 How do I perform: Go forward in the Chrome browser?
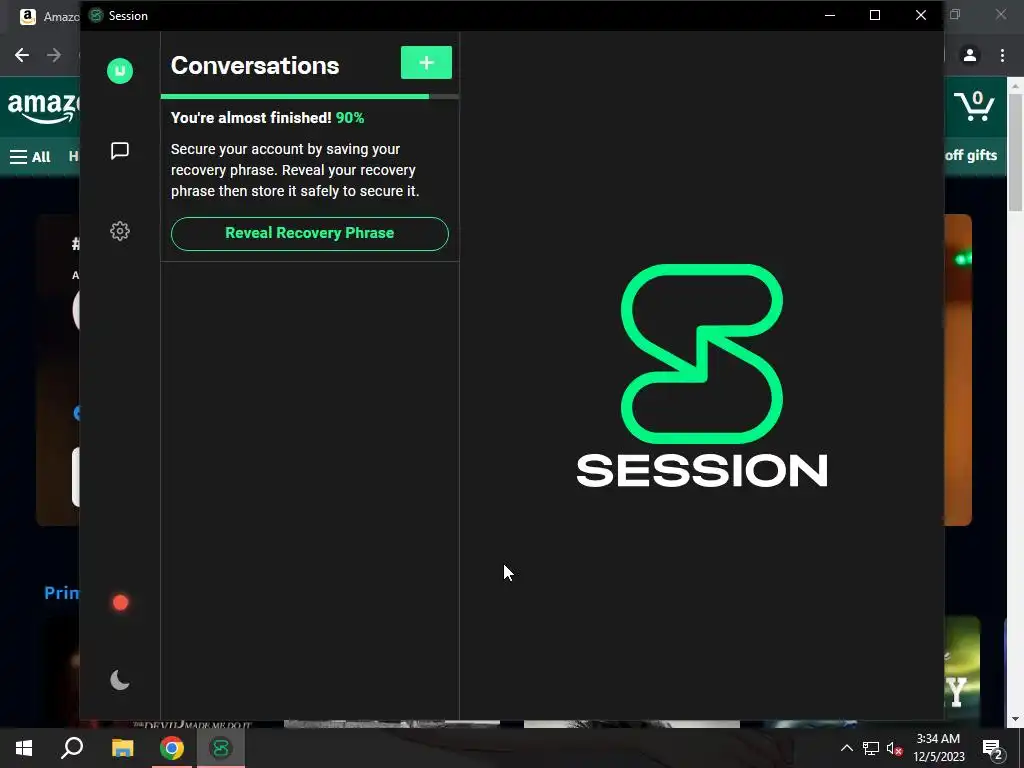click(x=54, y=56)
